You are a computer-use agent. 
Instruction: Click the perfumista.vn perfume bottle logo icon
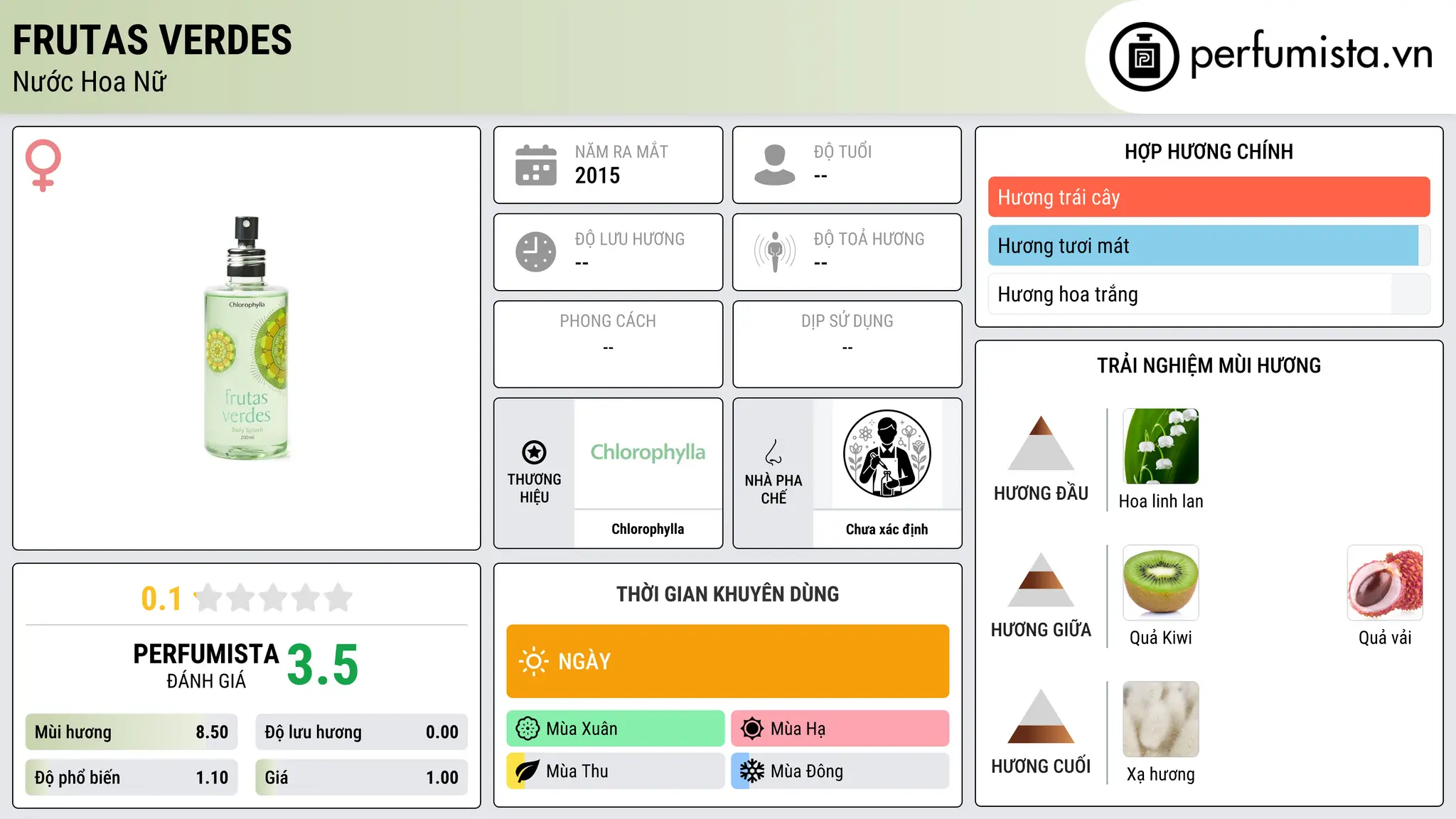pos(1144,57)
